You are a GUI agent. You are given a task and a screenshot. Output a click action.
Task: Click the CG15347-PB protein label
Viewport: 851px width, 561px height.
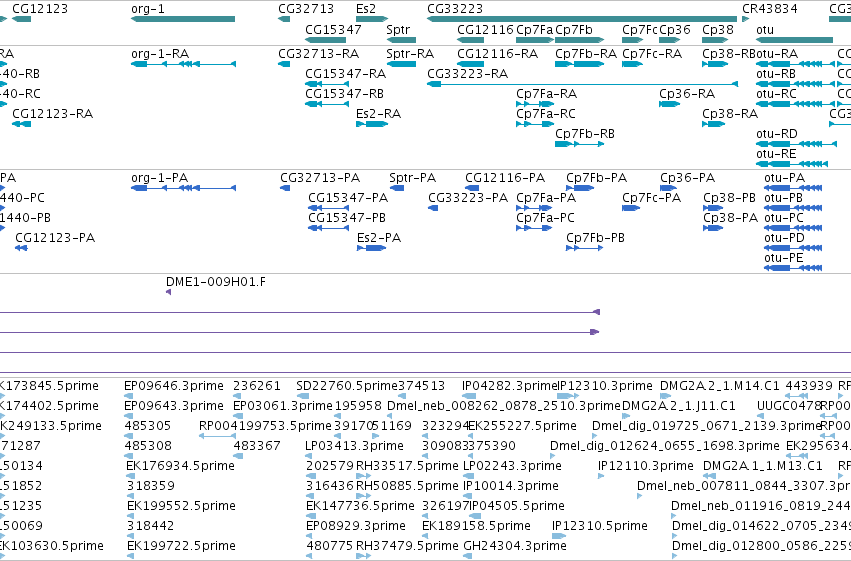click(347, 218)
